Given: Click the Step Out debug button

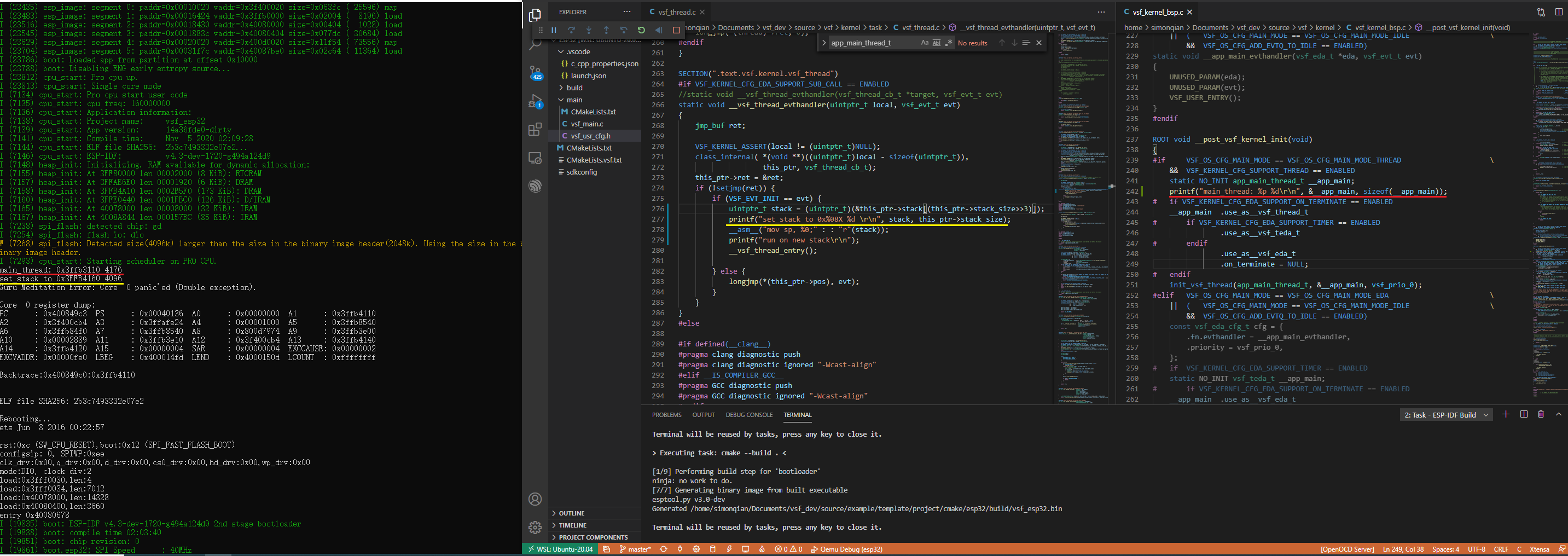Looking at the screenshot, I should point(606,30).
